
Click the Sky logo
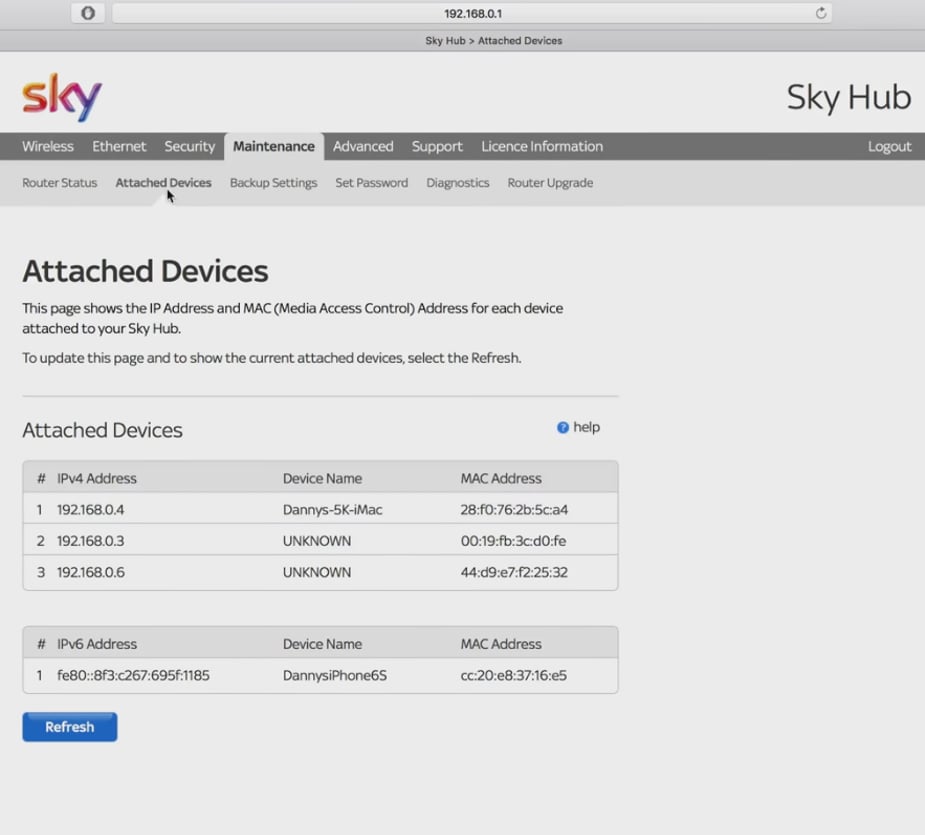[62, 97]
